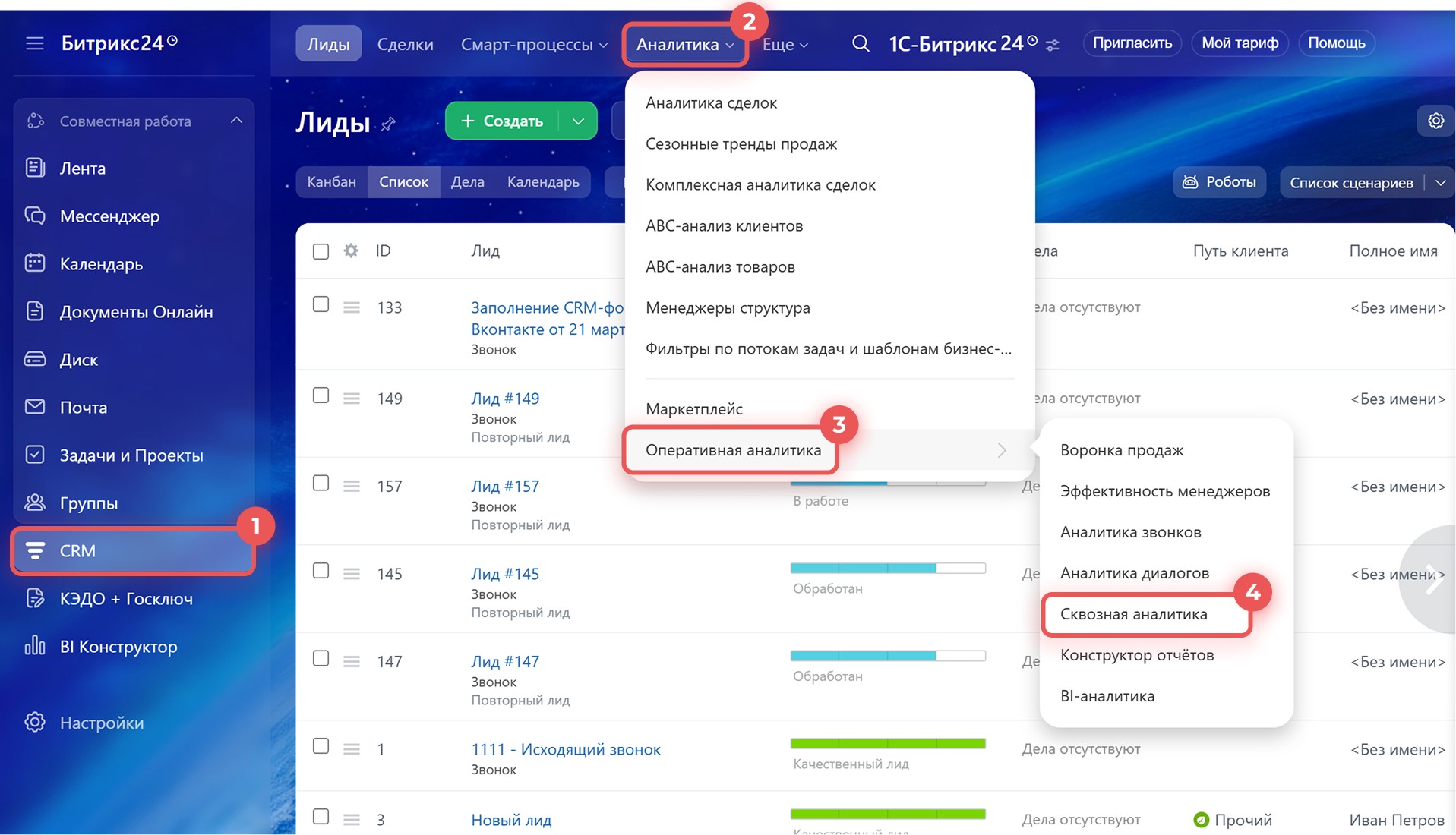Check the box for lead 133
This screenshot has width=1456, height=835.
click(321, 304)
